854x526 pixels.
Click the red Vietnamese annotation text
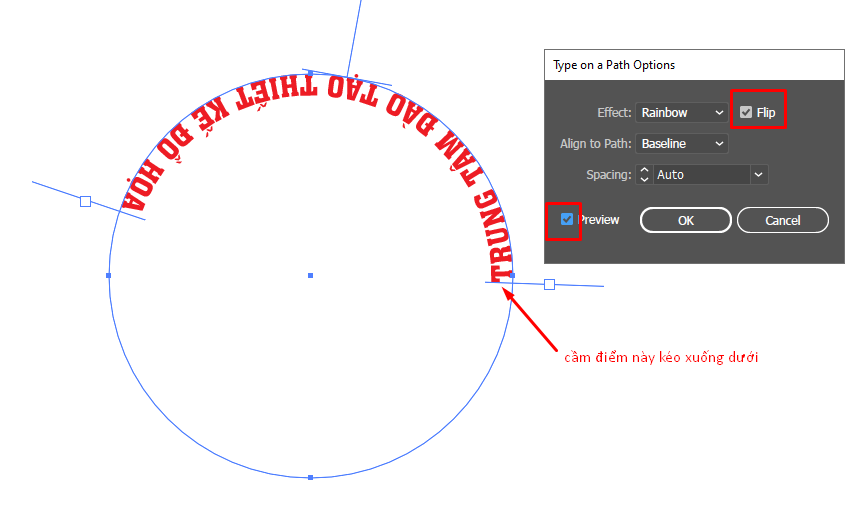click(661, 357)
